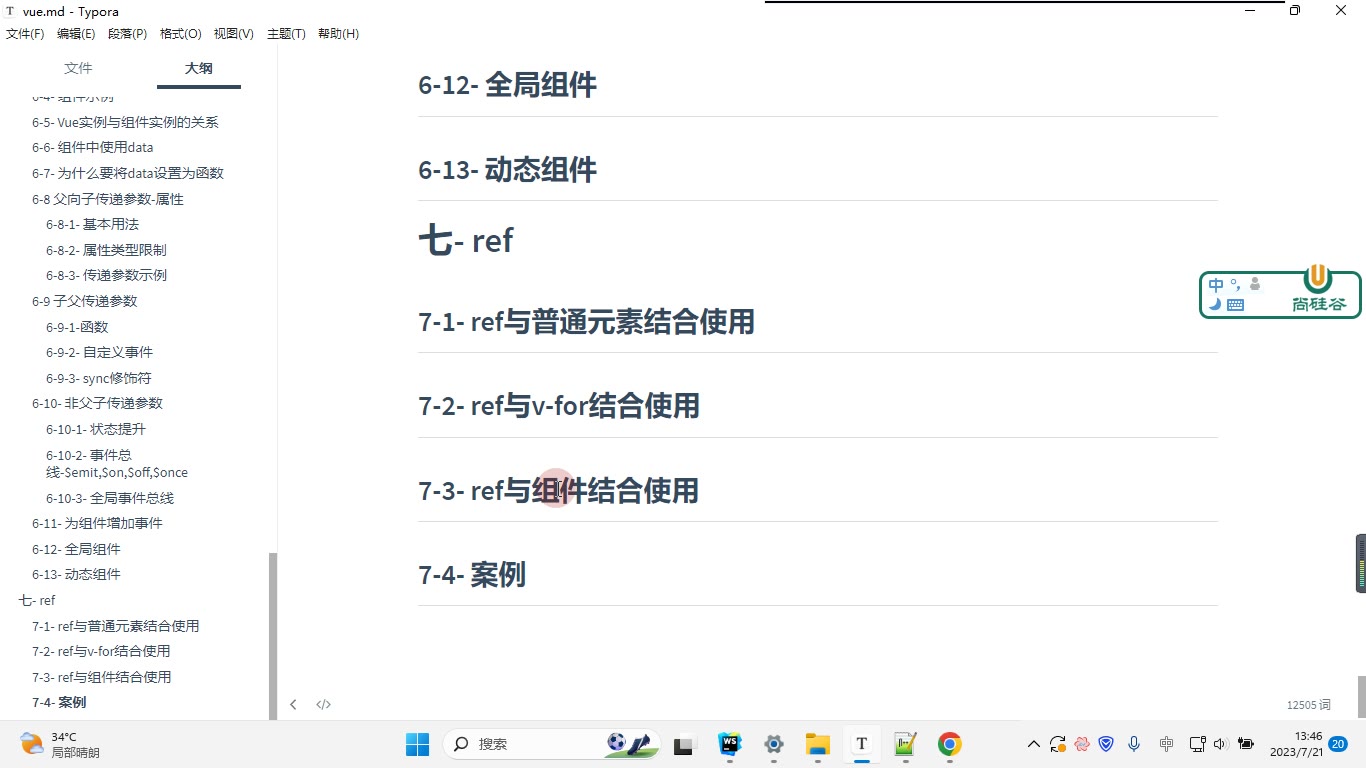Viewport: 1366px width, 768px height.
Task: Select outline item 6-8 父向子传递参数-属性
Action: tap(108, 199)
